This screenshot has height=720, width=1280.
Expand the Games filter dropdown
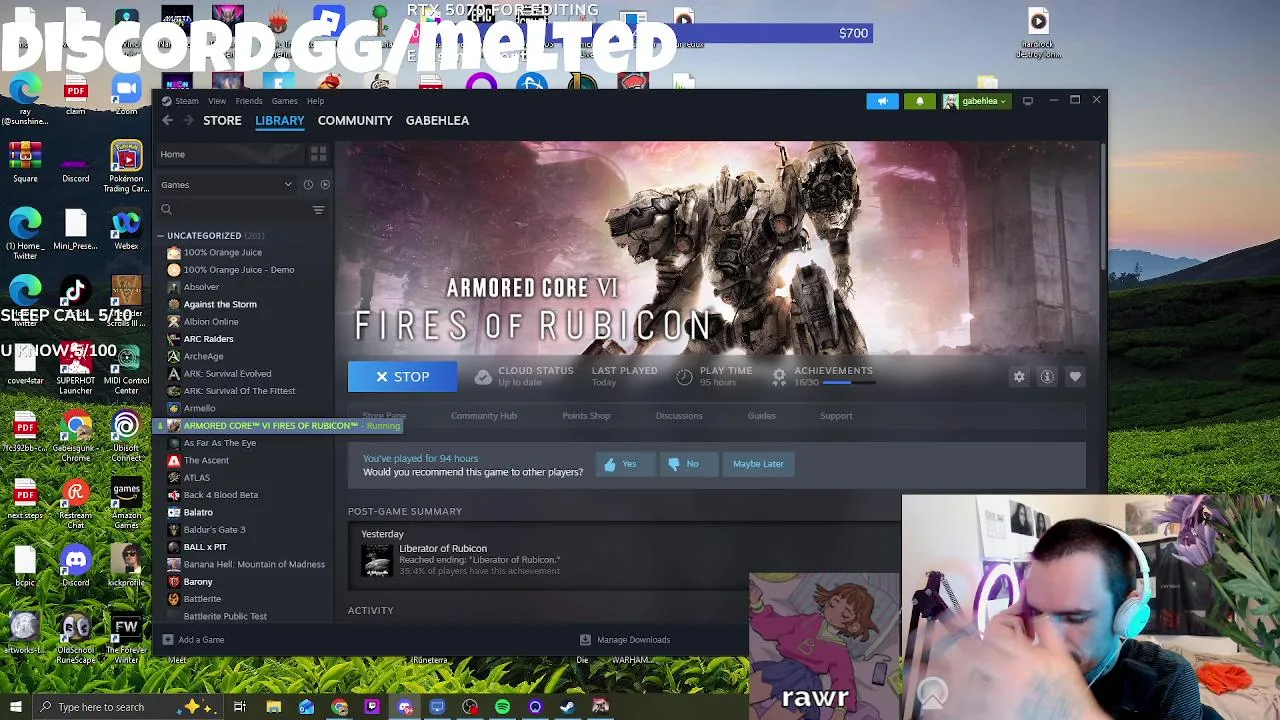coord(226,184)
